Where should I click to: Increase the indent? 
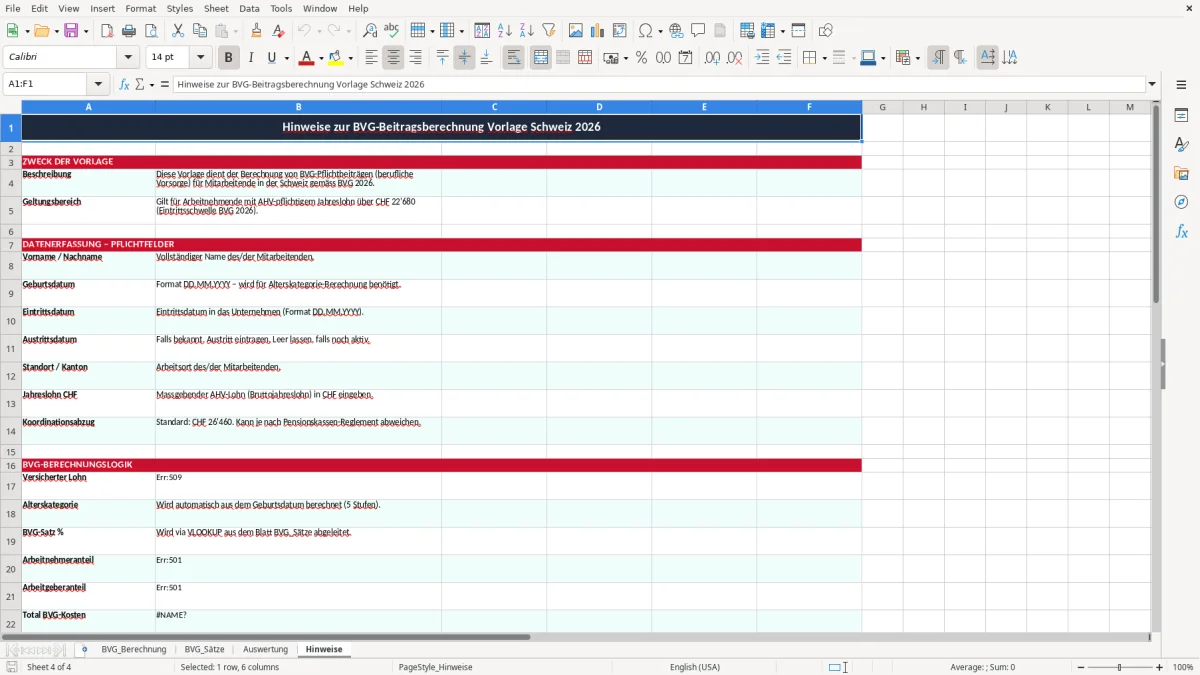762,58
